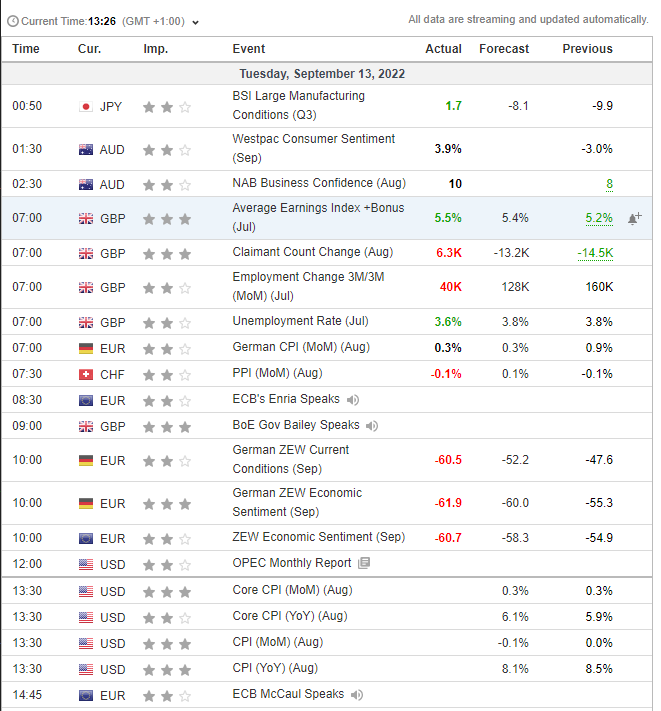Click importance stars for Unemployment Rate (Jul)
This screenshot has height=711, width=661.
(166, 322)
